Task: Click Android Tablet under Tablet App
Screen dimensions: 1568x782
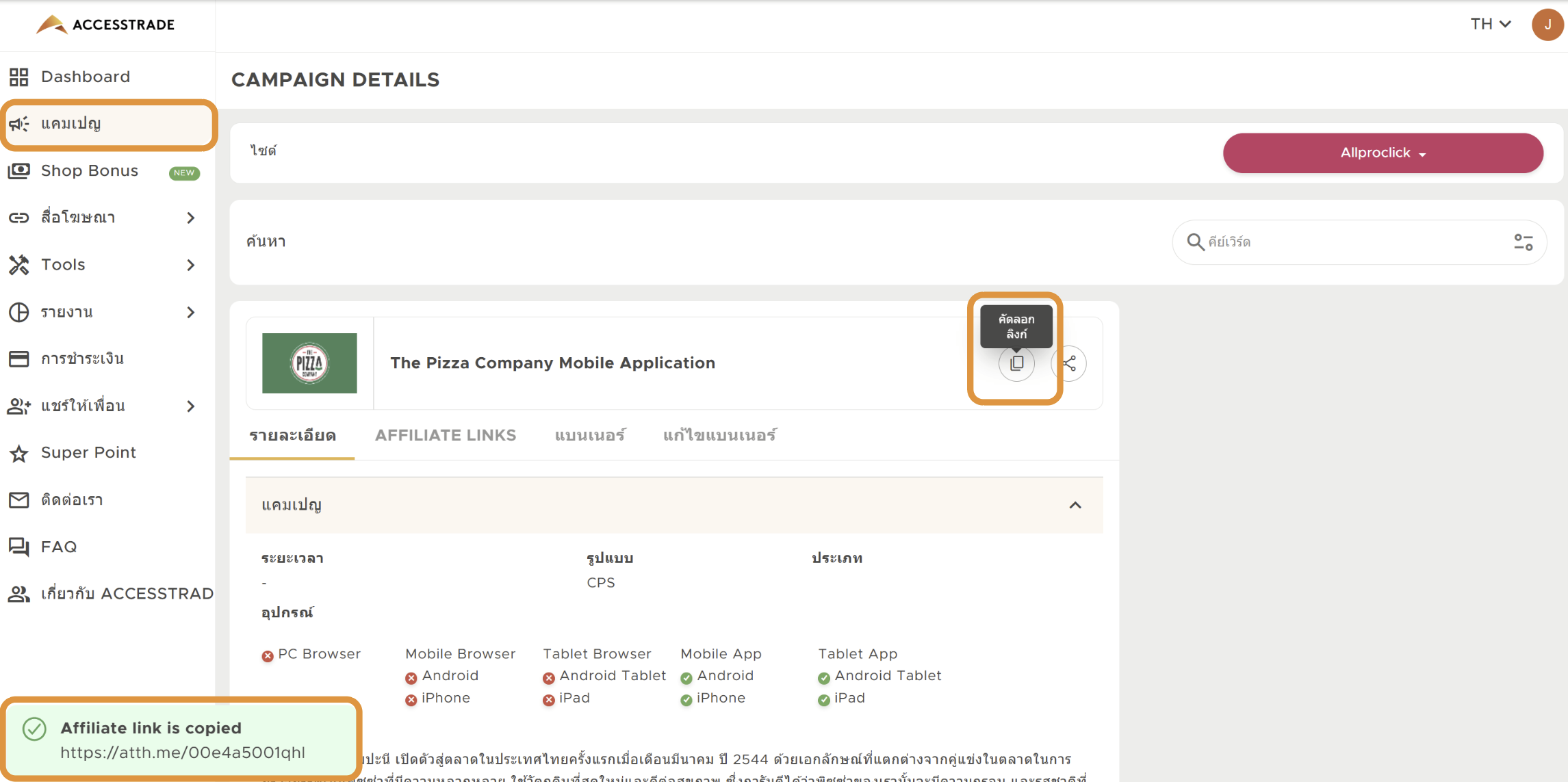Action: (x=879, y=676)
